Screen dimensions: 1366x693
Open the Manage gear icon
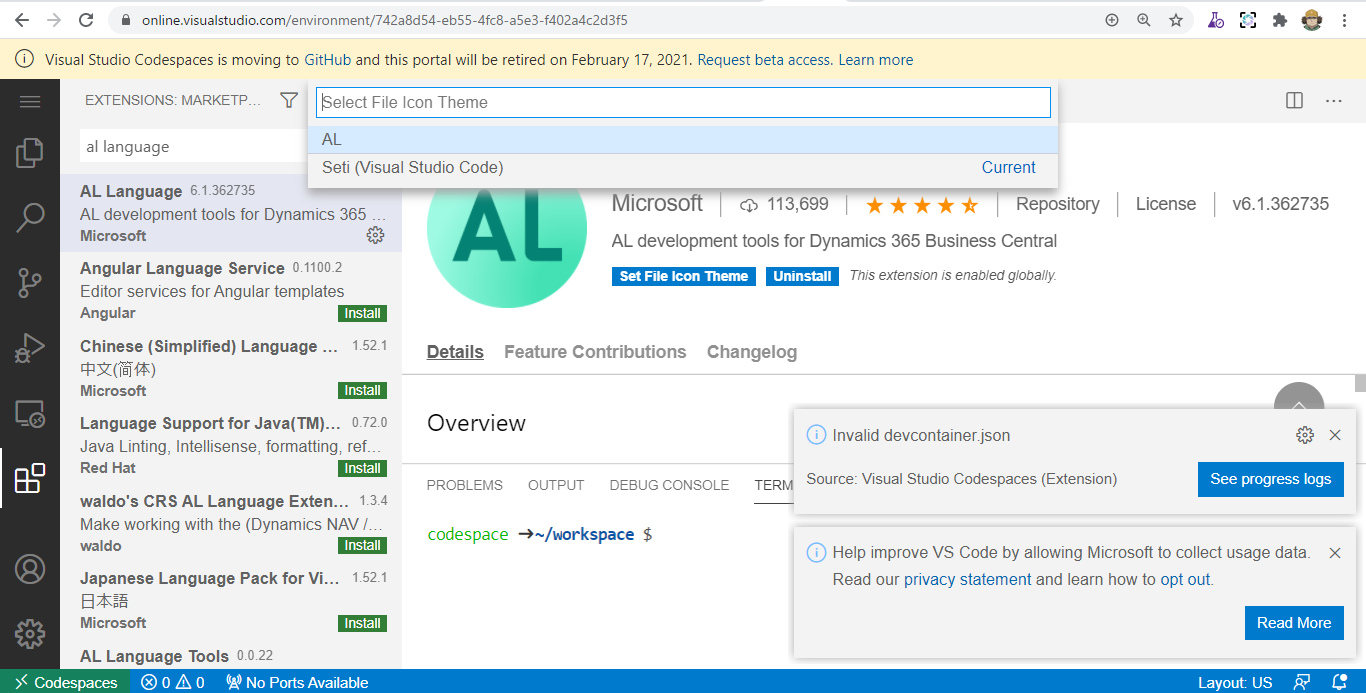(30, 633)
